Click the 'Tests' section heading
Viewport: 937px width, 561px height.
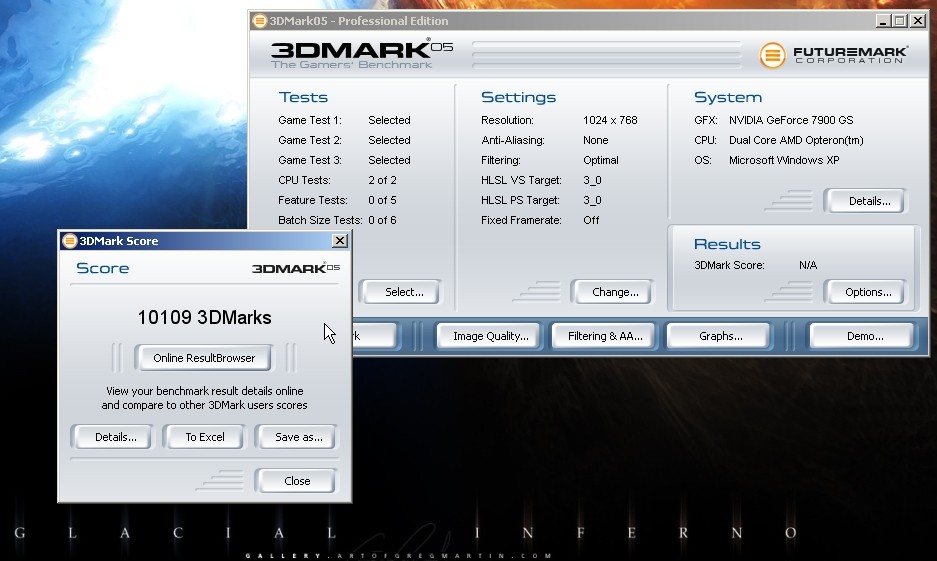[303, 97]
